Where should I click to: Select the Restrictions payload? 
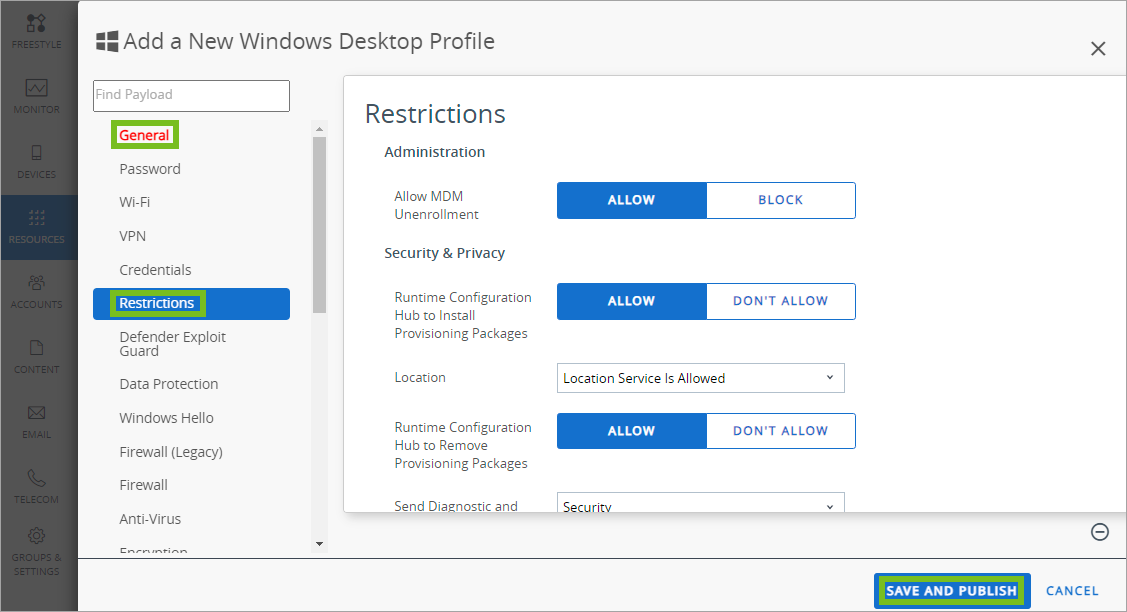(191, 303)
